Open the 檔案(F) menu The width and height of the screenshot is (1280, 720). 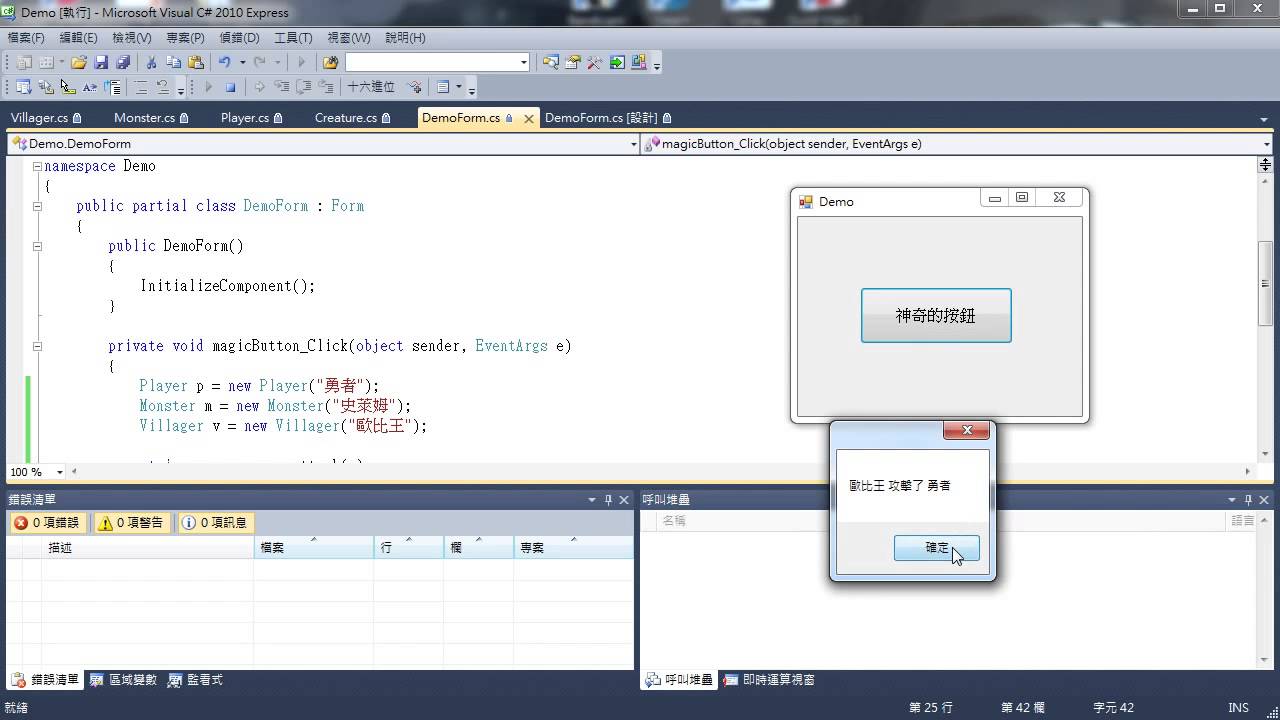pos(26,37)
